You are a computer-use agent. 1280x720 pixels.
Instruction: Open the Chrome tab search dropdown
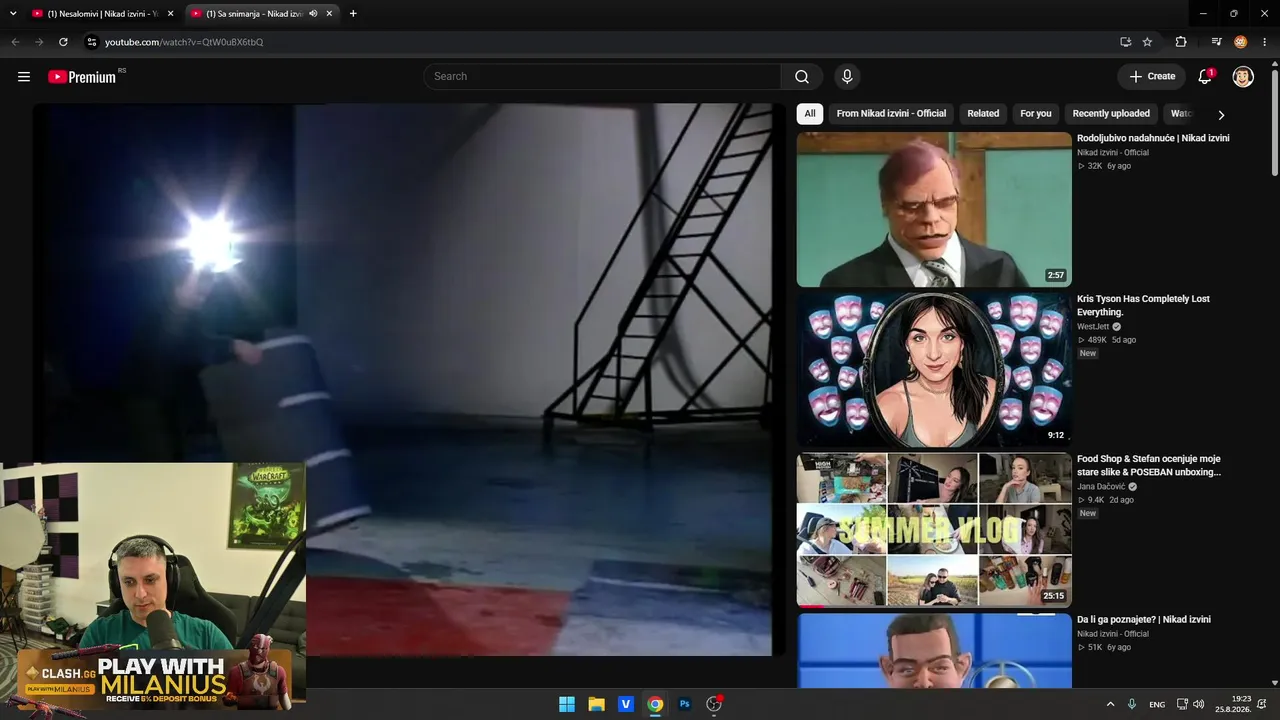coord(13,14)
